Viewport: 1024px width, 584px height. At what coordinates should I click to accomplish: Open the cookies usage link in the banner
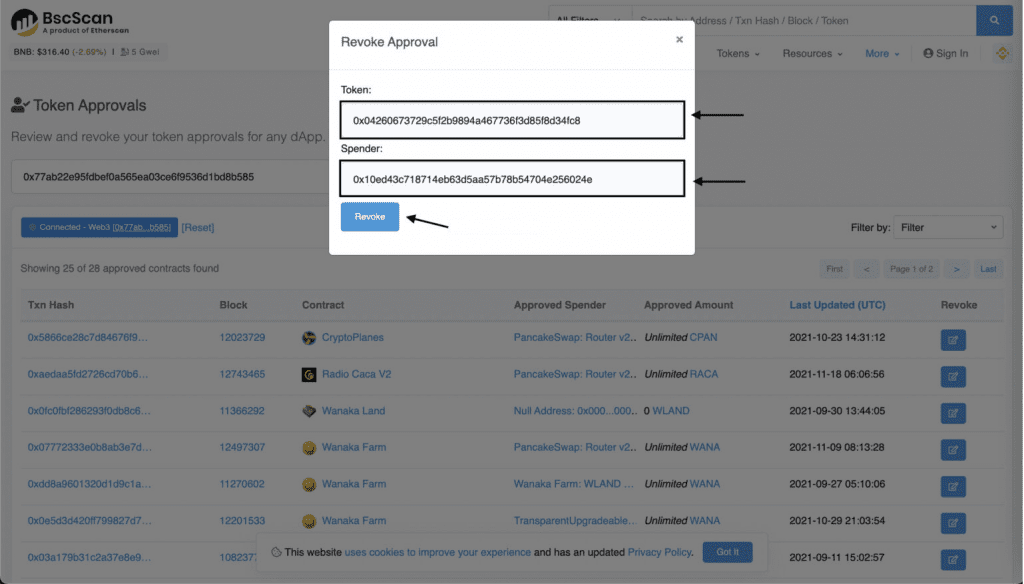(x=438, y=552)
